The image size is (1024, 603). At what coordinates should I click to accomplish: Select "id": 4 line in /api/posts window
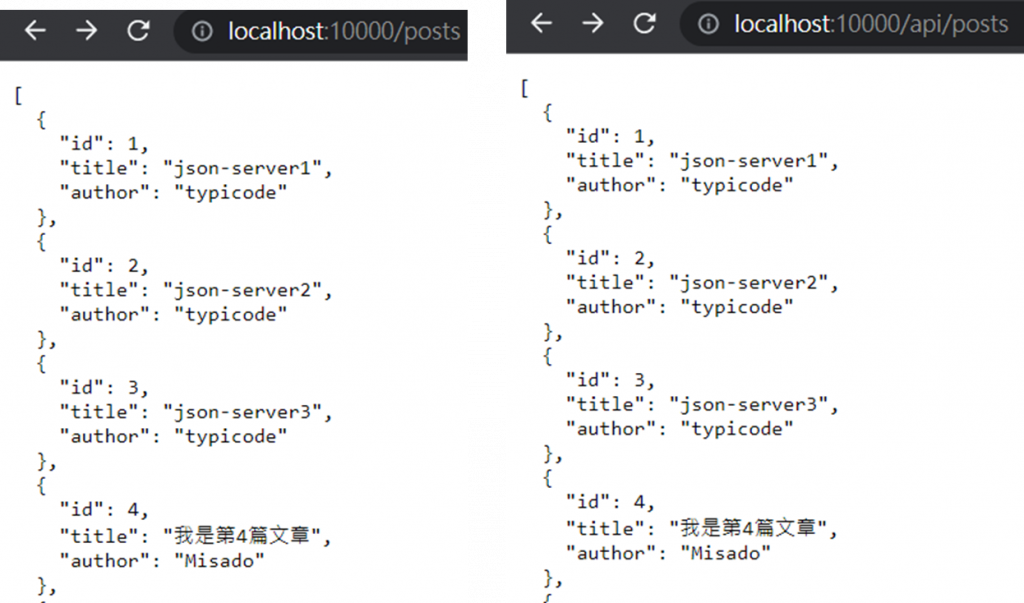610,502
